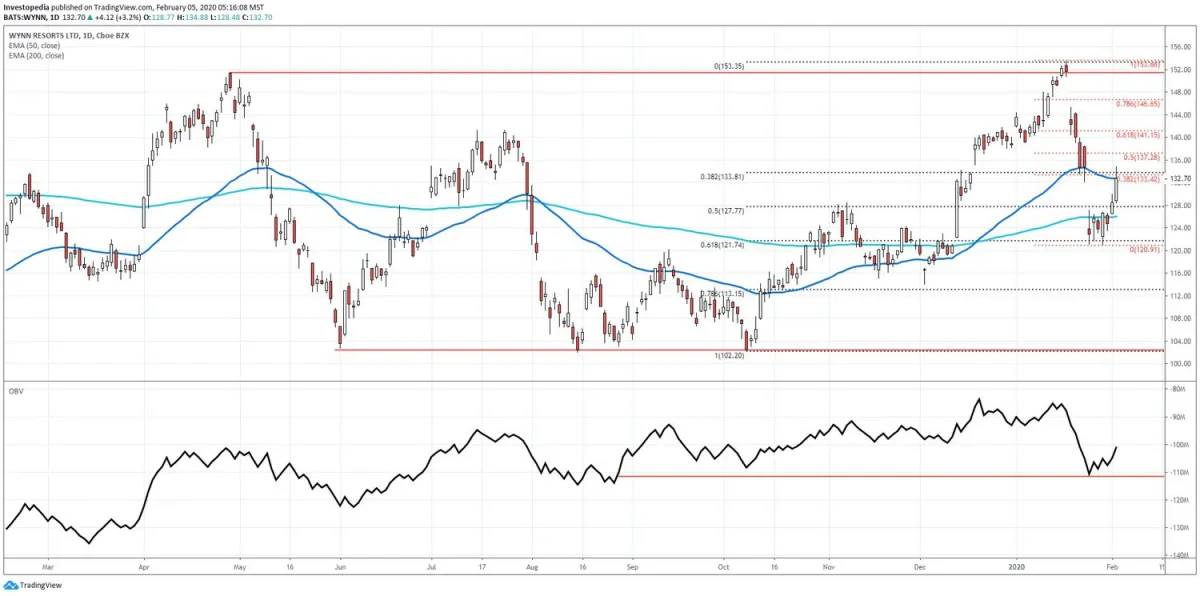The image size is (1200, 596).
Task: Click the -110M OBV axis label
Action: [x=1180, y=472]
